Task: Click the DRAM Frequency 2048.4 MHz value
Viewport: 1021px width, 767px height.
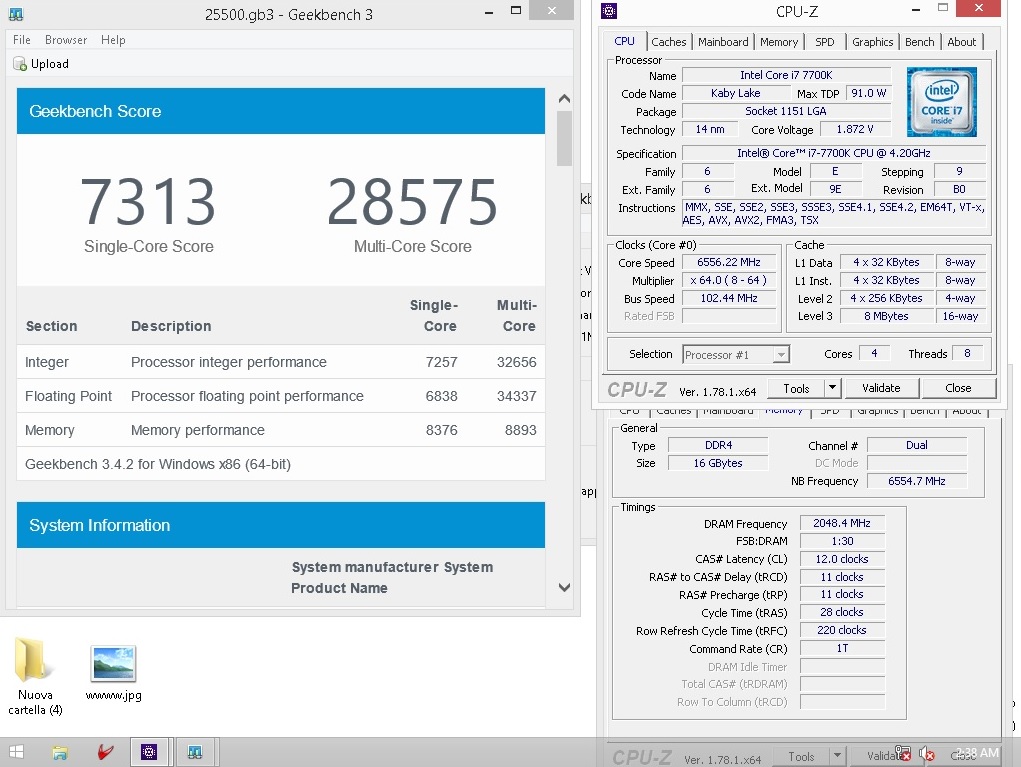Action: click(842, 523)
